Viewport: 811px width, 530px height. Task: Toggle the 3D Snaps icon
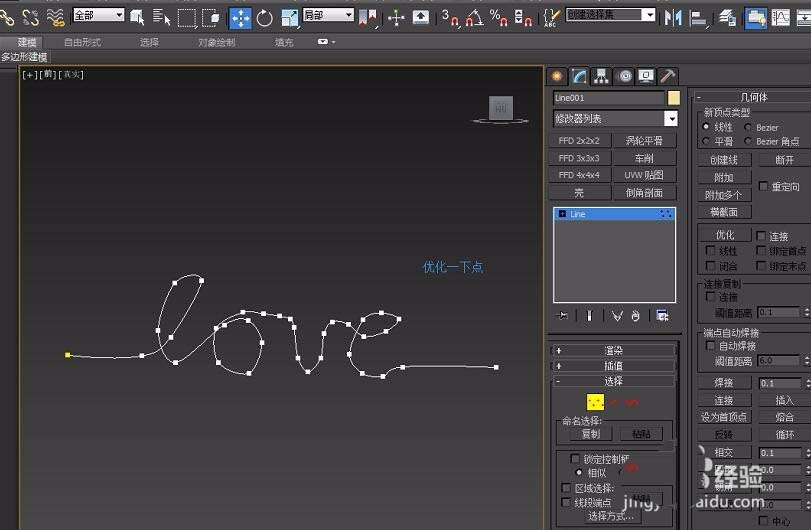point(449,18)
